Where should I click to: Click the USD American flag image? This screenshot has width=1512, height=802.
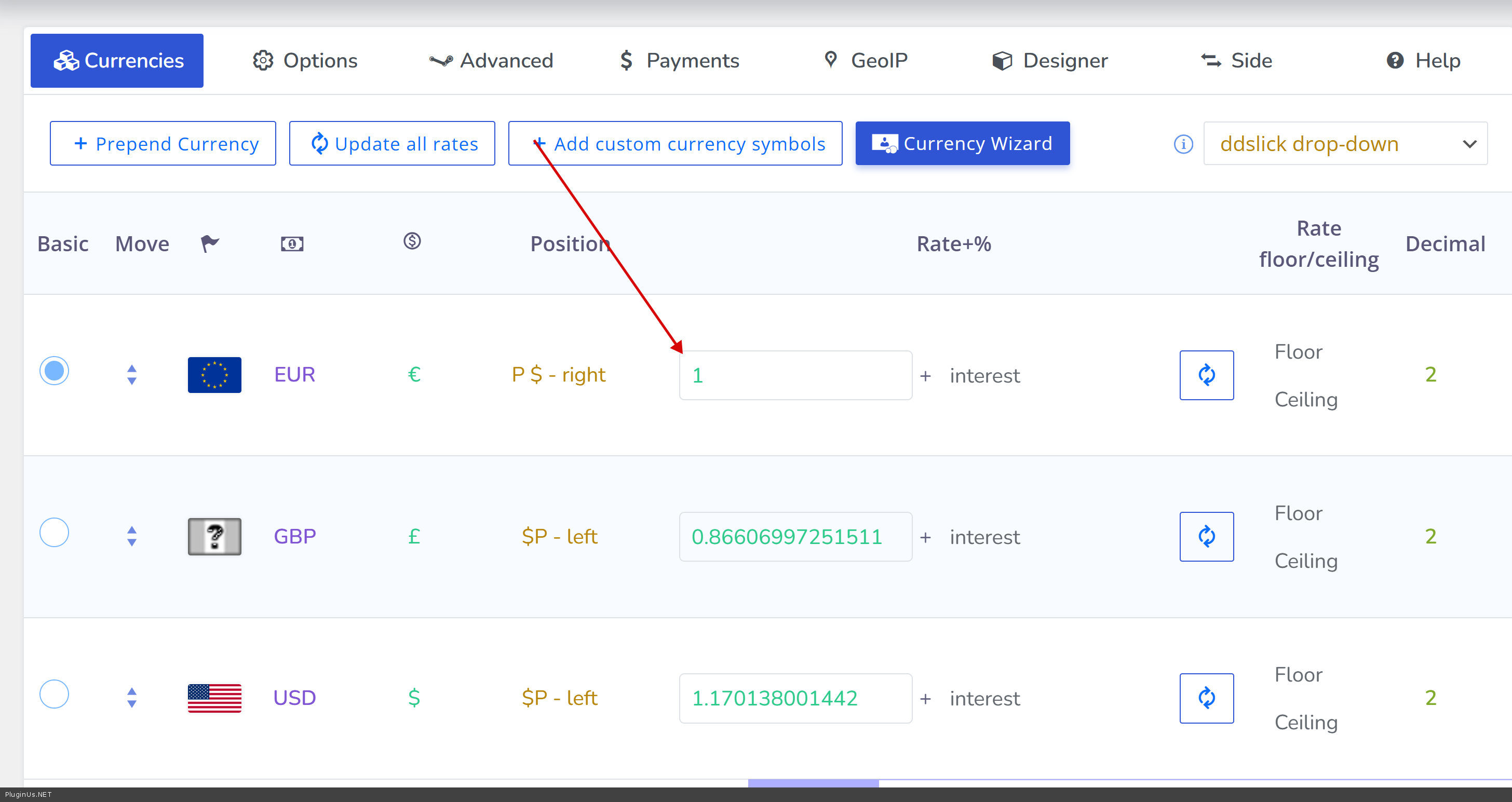point(214,698)
